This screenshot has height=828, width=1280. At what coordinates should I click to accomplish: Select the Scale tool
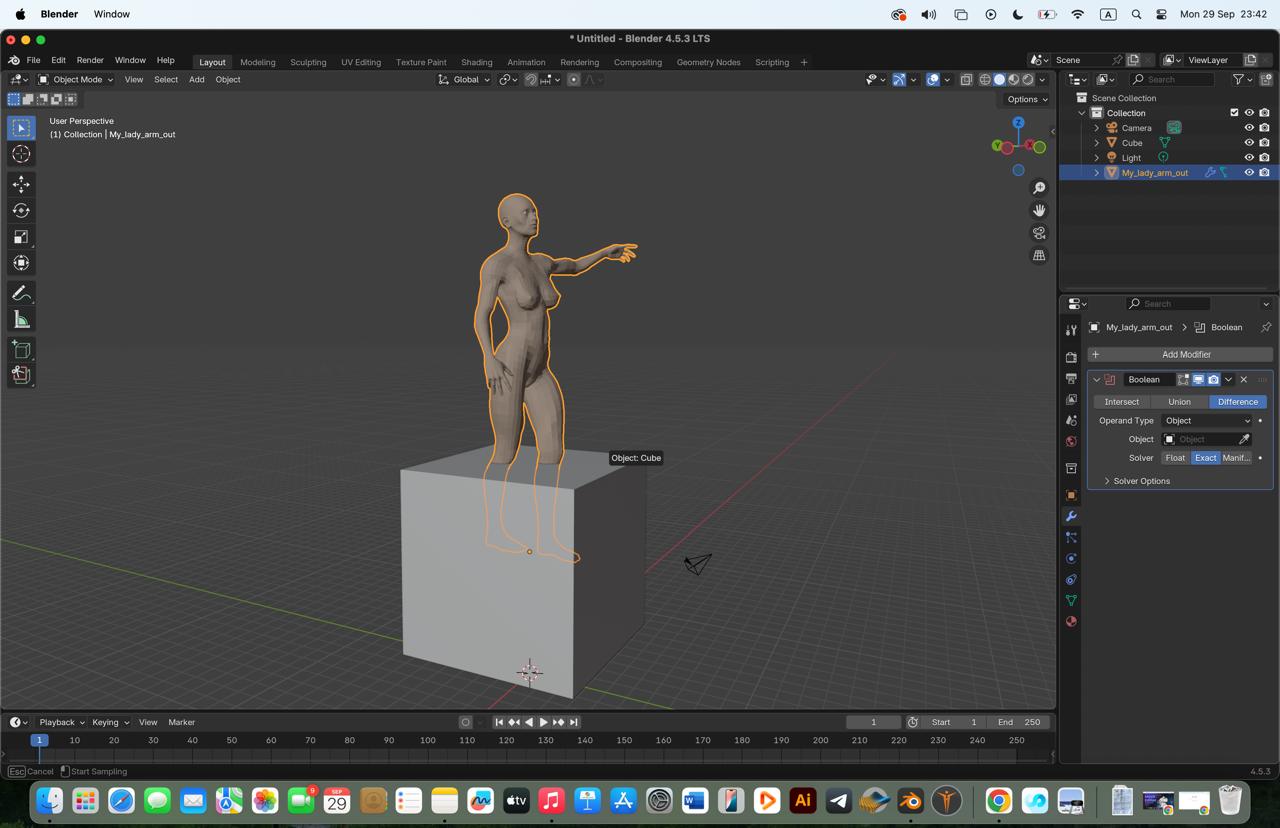pos(21,237)
